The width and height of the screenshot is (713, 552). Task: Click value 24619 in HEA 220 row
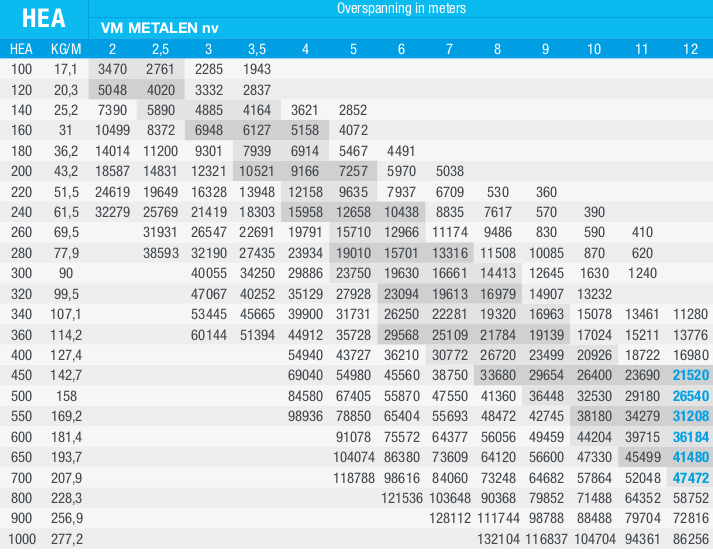pos(112,192)
